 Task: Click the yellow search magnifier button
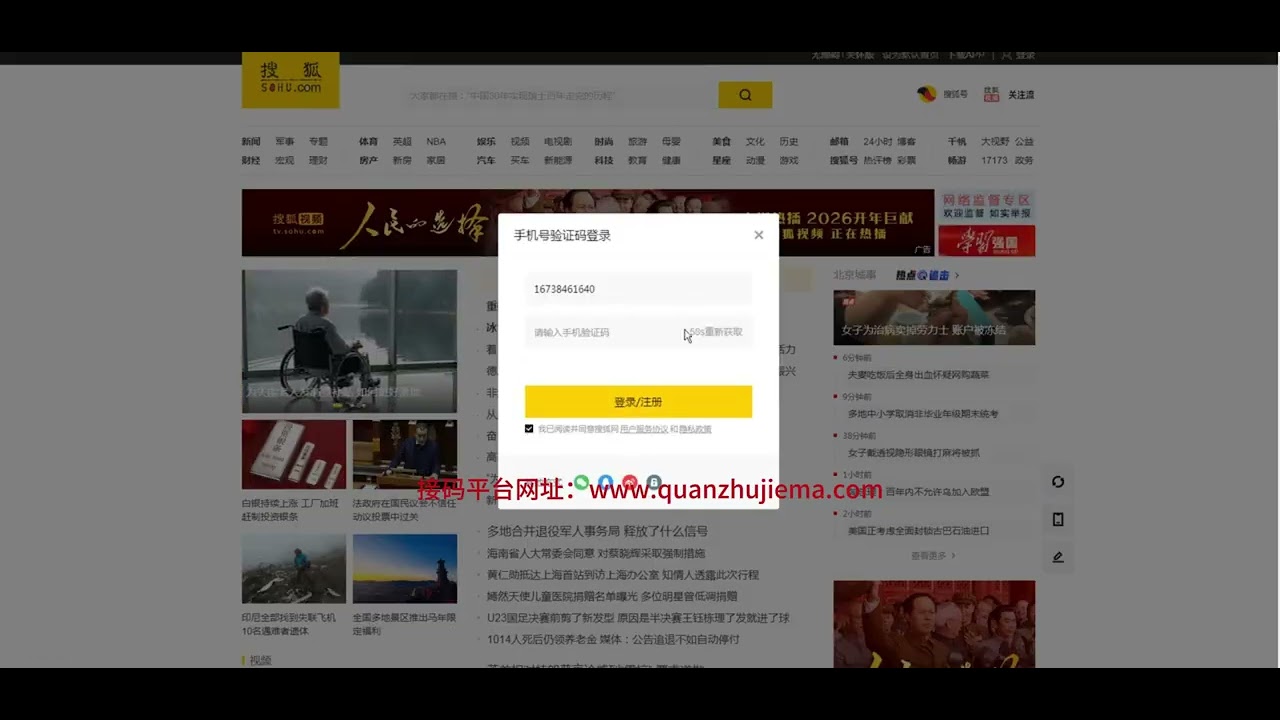pyautogui.click(x=745, y=95)
